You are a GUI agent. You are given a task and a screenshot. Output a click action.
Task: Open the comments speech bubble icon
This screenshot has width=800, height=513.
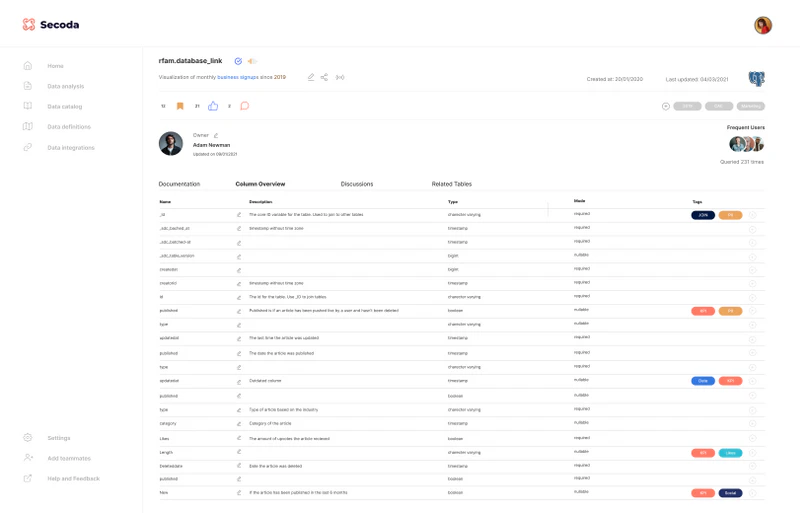(244, 106)
